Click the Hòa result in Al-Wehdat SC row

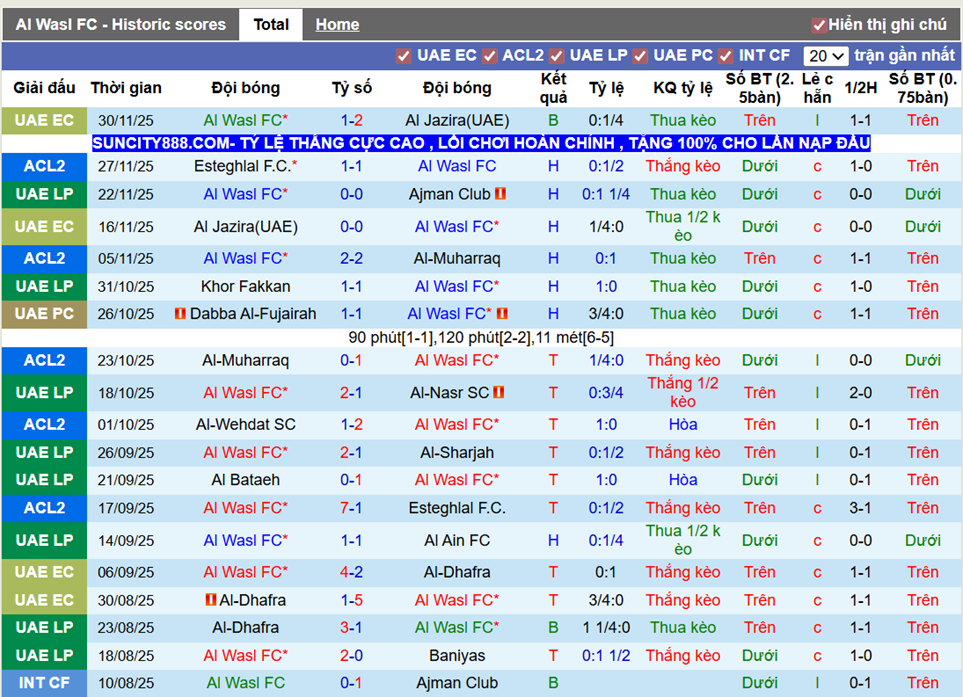[x=683, y=424]
